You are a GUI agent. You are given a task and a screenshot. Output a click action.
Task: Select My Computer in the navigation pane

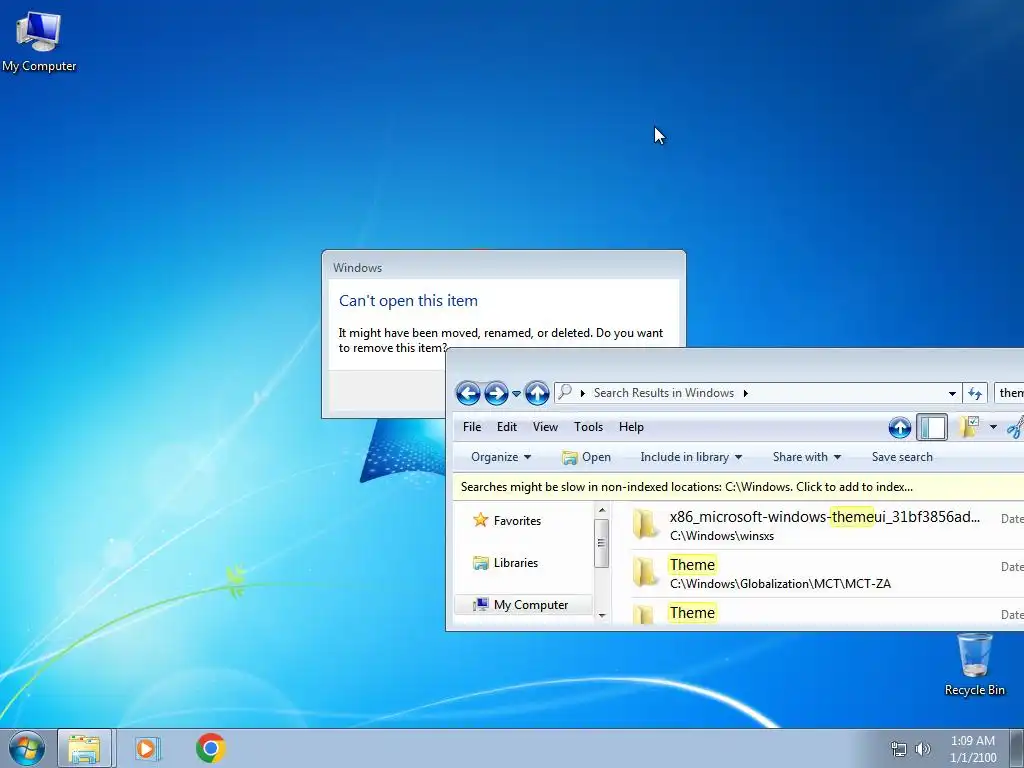522,605
